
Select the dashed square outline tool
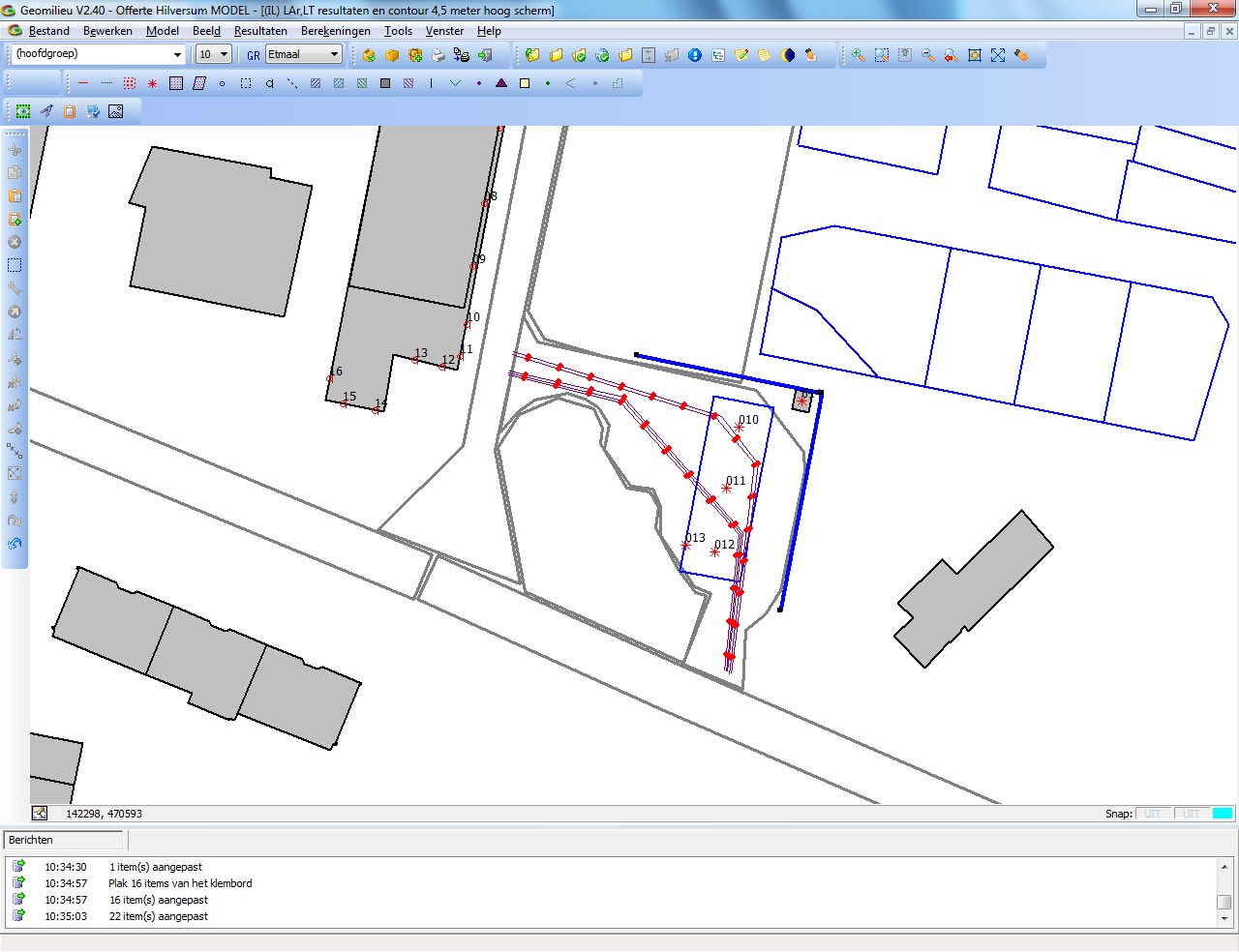246,83
